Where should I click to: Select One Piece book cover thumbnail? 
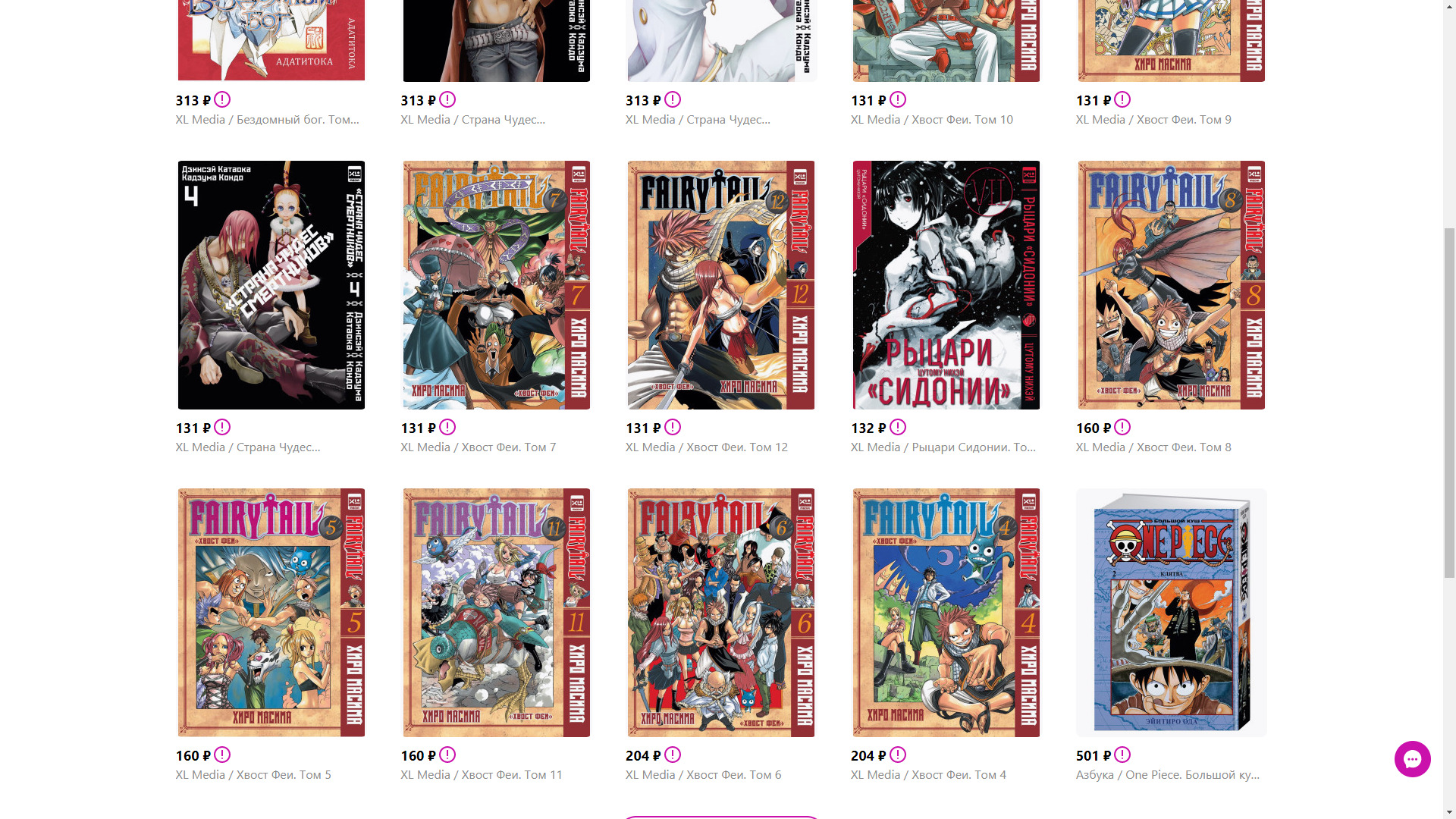pos(1172,613)
